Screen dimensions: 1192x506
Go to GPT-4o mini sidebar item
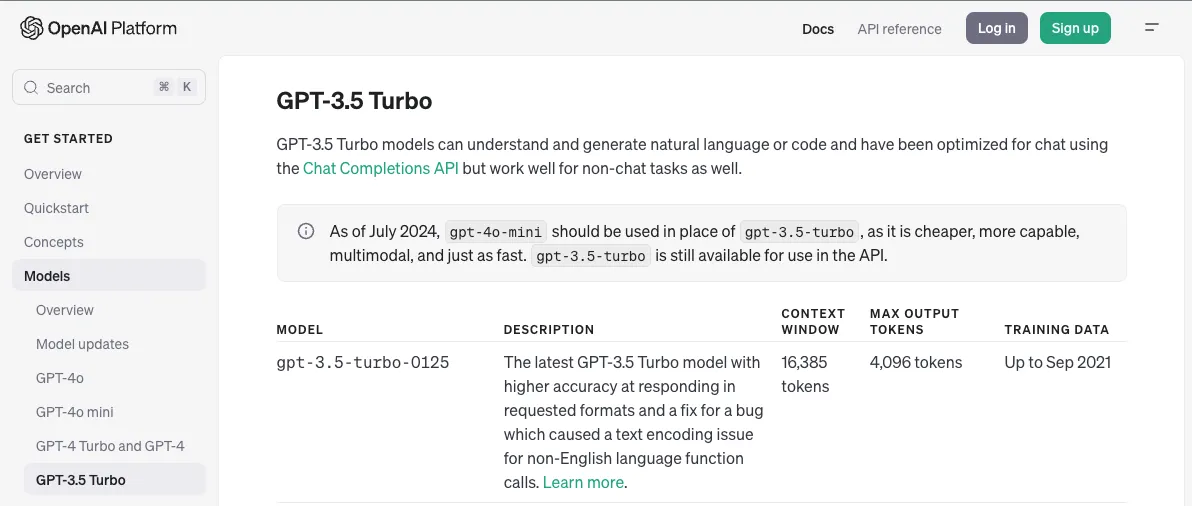[74, 412]
